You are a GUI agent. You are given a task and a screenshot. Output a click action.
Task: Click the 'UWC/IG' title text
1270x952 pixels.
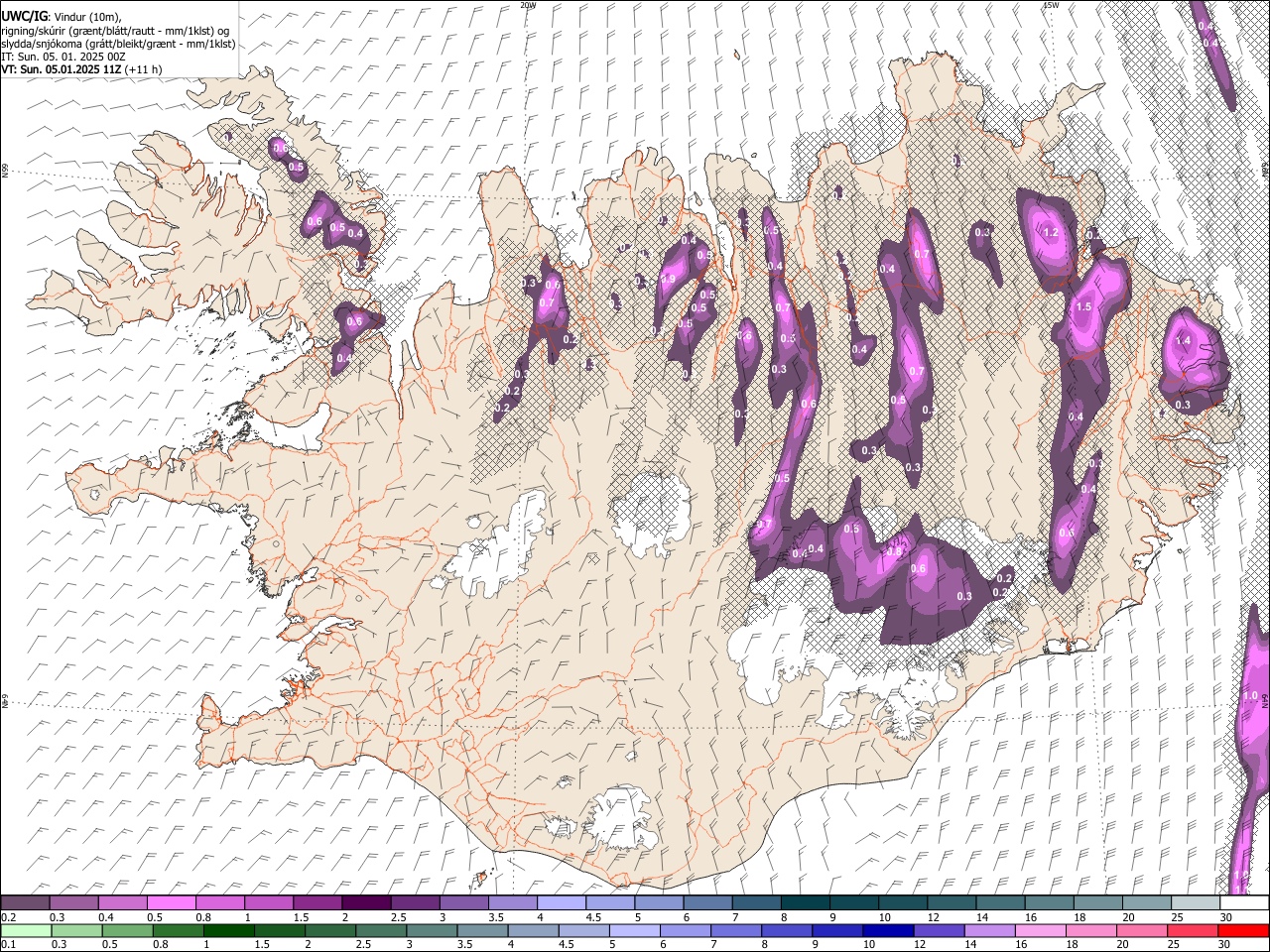24,16
